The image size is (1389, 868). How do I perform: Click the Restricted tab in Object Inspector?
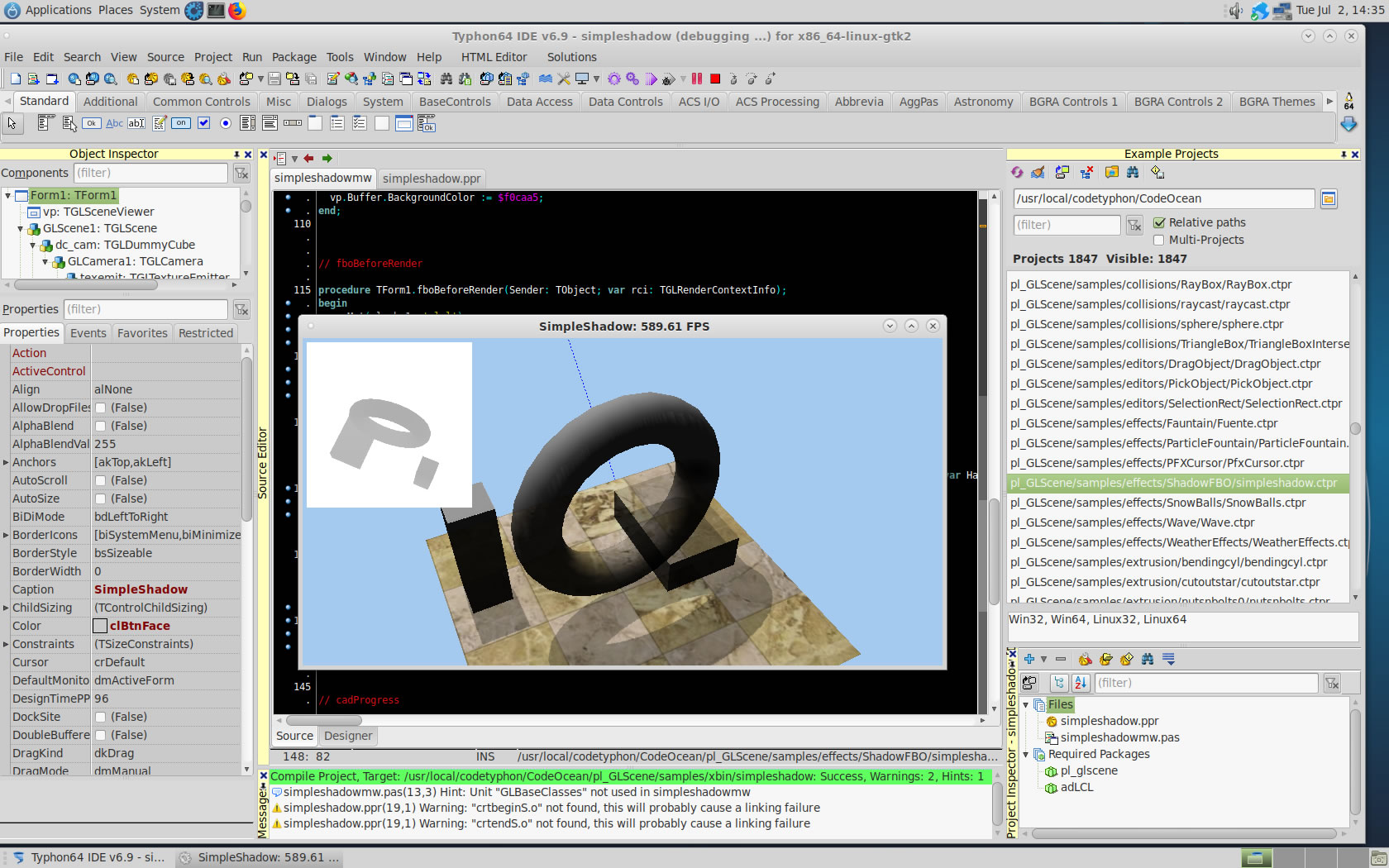pos(206,333)
